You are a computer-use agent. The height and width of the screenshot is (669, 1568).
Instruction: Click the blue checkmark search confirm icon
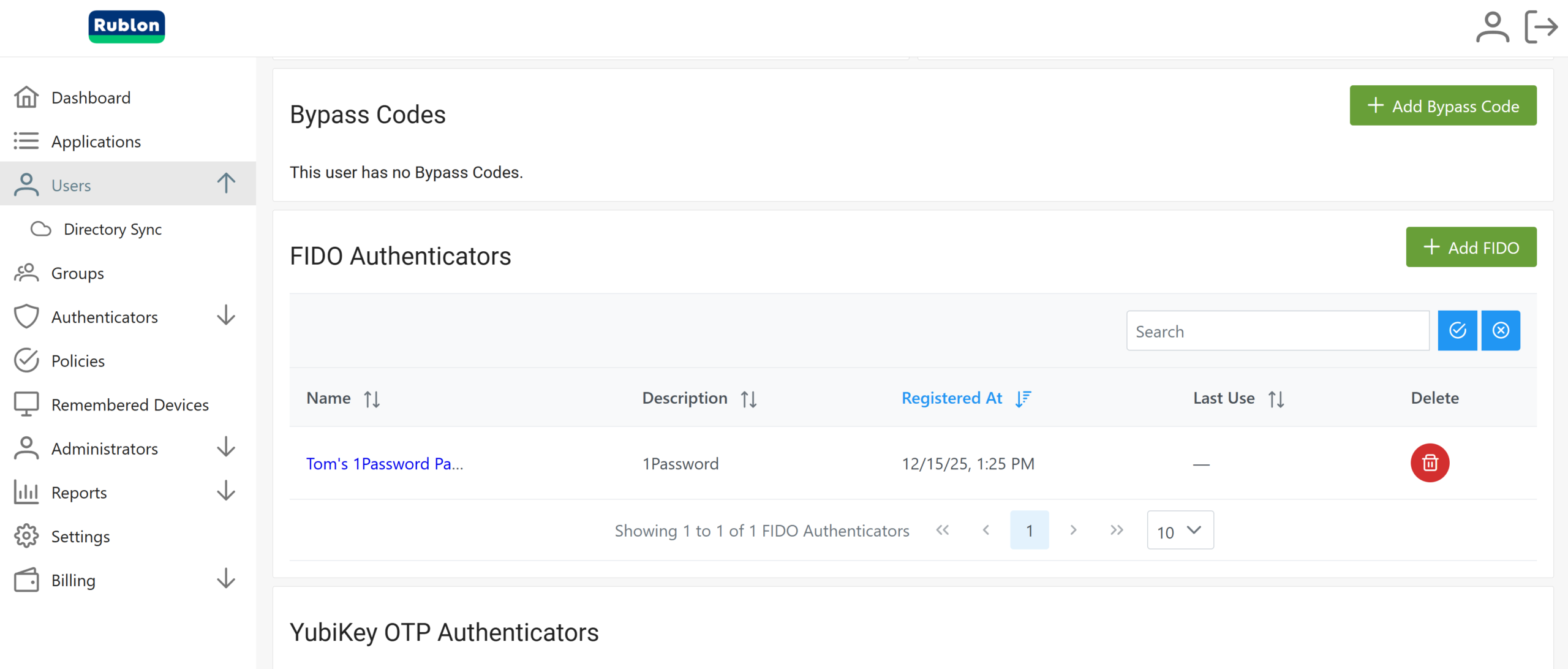[1457, 331]
